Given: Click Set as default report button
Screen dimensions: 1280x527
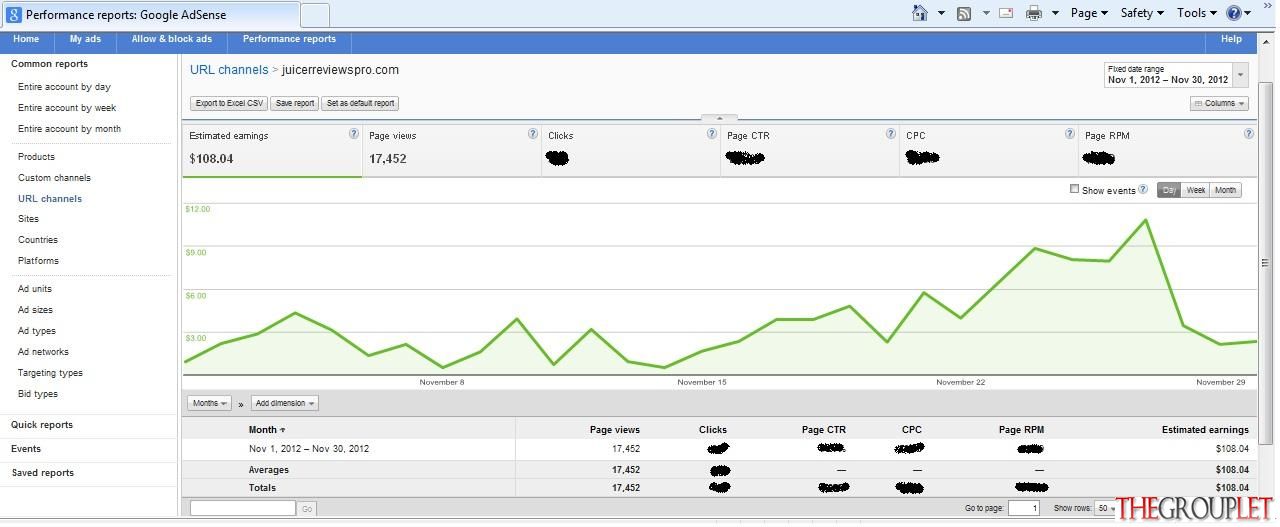Looking at the screenshot, I should (361, 103).
